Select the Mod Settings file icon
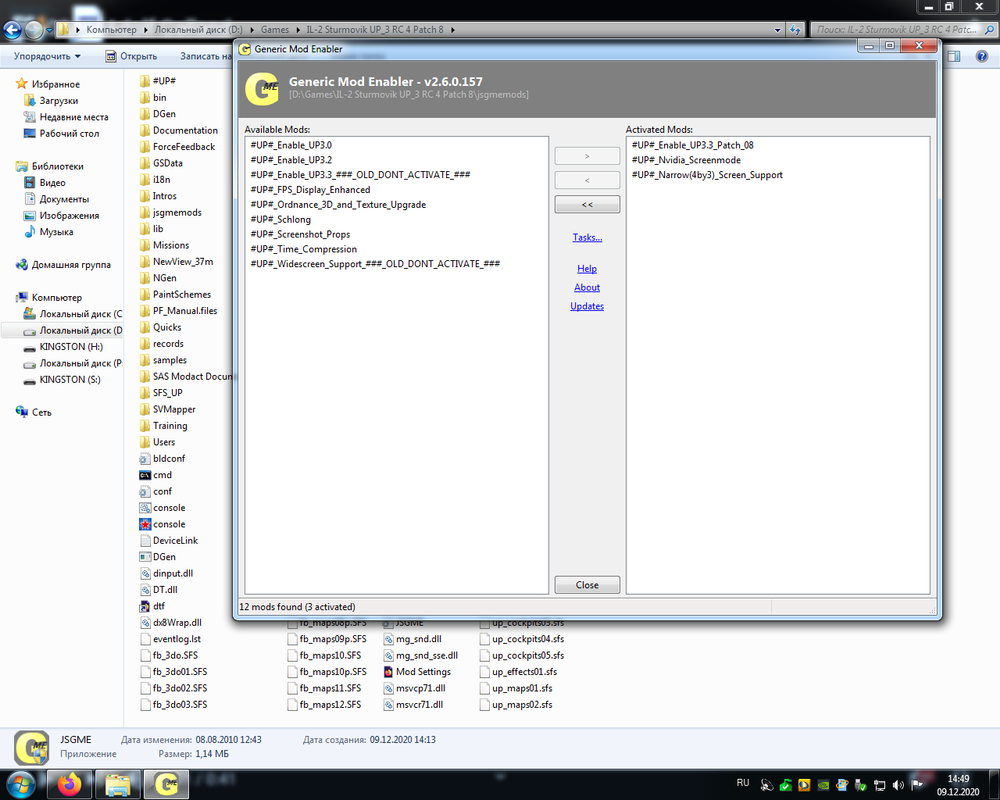 pos(388,672)
